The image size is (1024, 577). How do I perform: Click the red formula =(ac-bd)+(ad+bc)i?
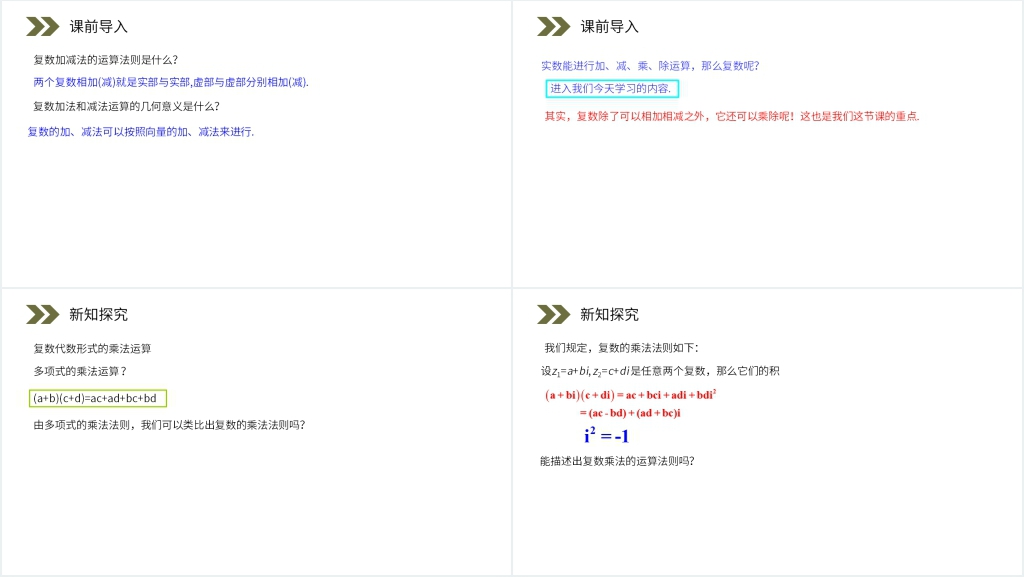coord(630,413)
